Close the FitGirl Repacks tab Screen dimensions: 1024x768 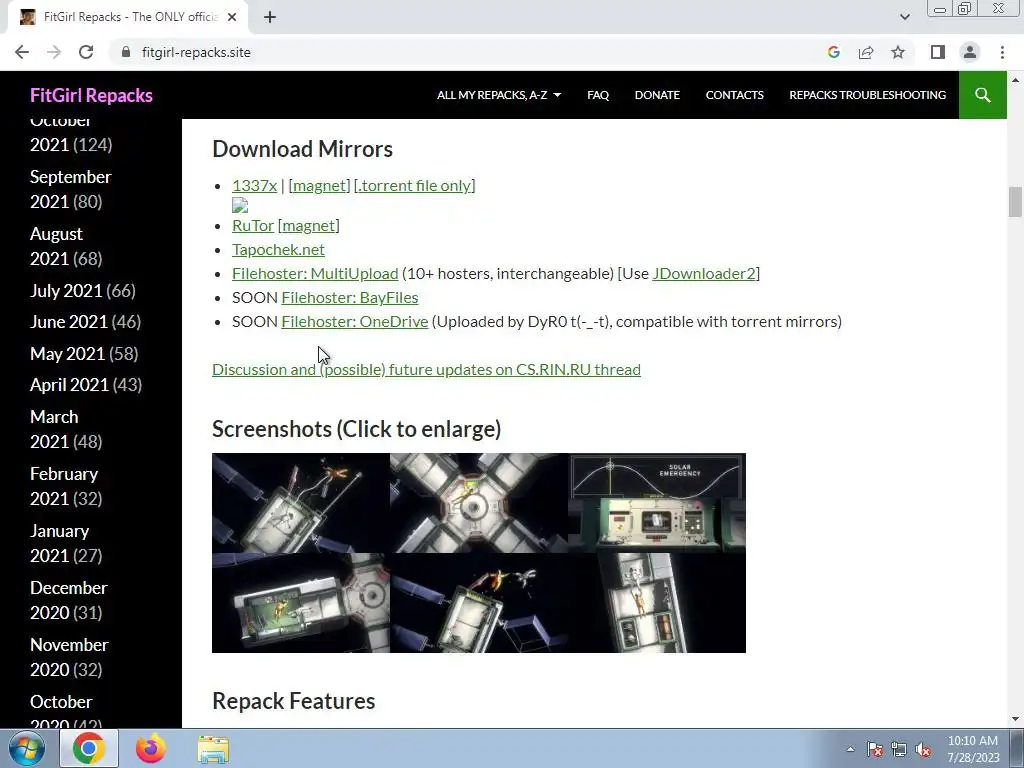pyautogui.click(x=232, y=17)
